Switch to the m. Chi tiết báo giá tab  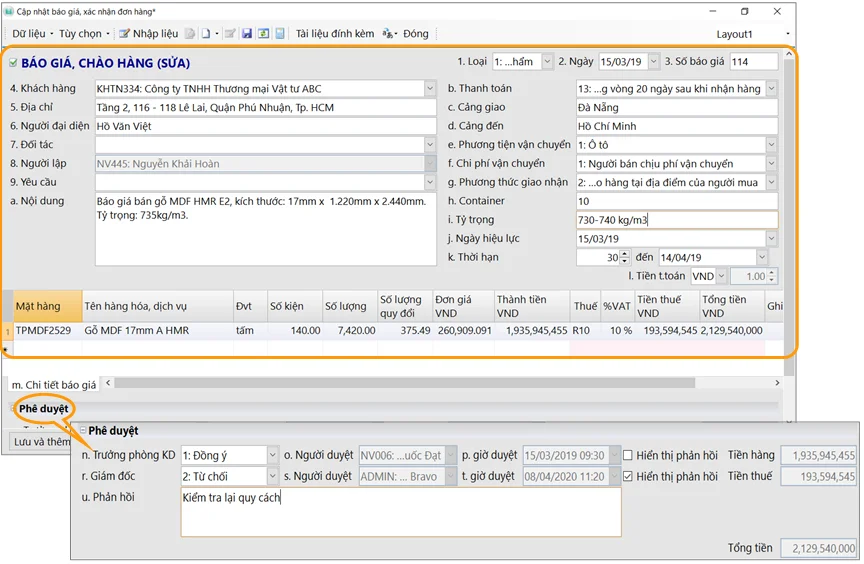(53, 385)
